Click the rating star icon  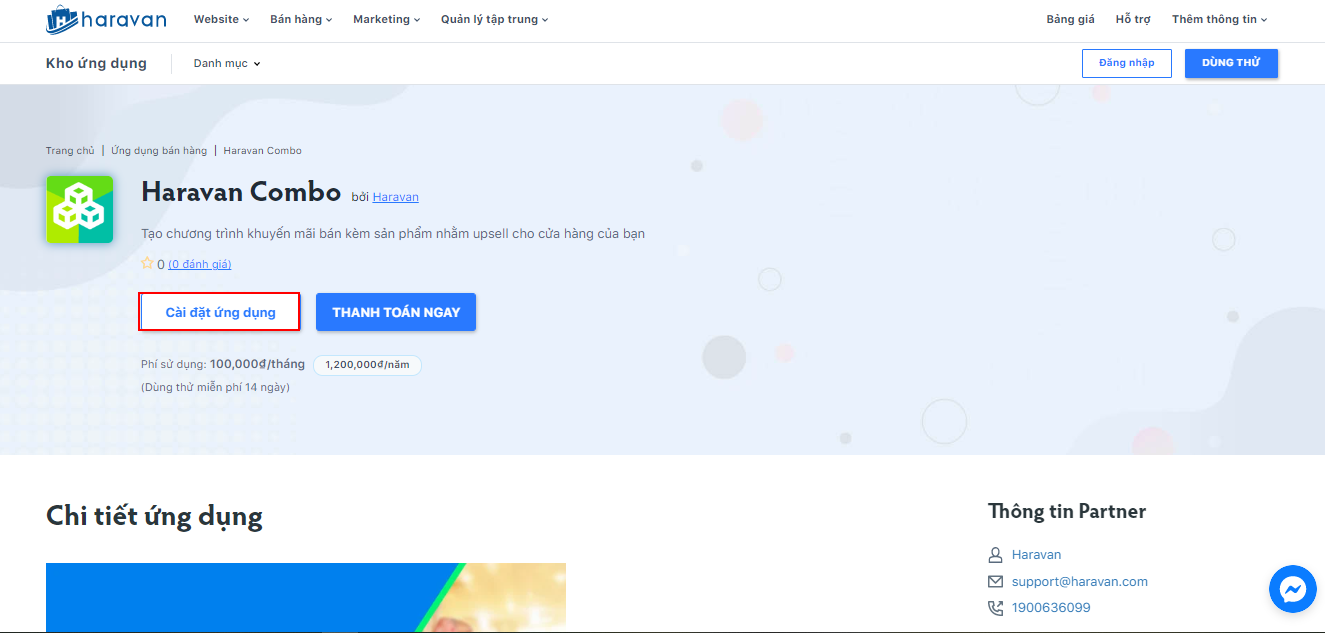tap(147, 264)
